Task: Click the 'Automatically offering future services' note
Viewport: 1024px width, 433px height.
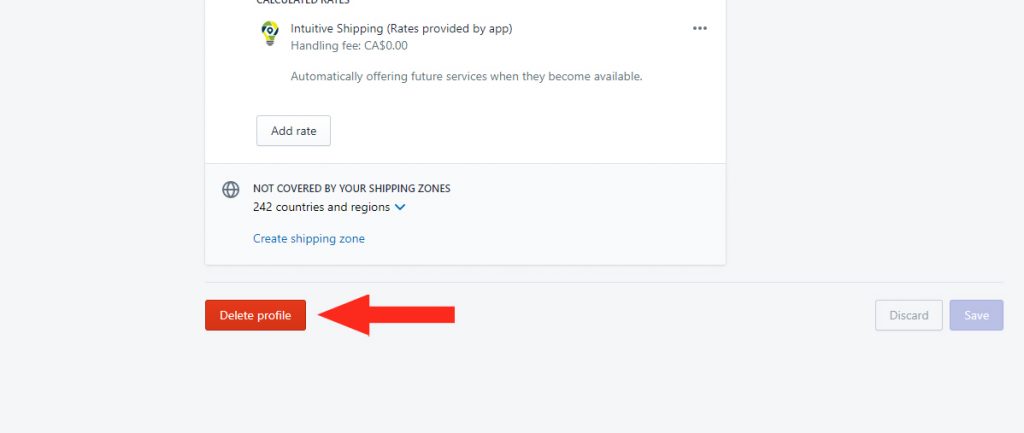Action: 466,76
